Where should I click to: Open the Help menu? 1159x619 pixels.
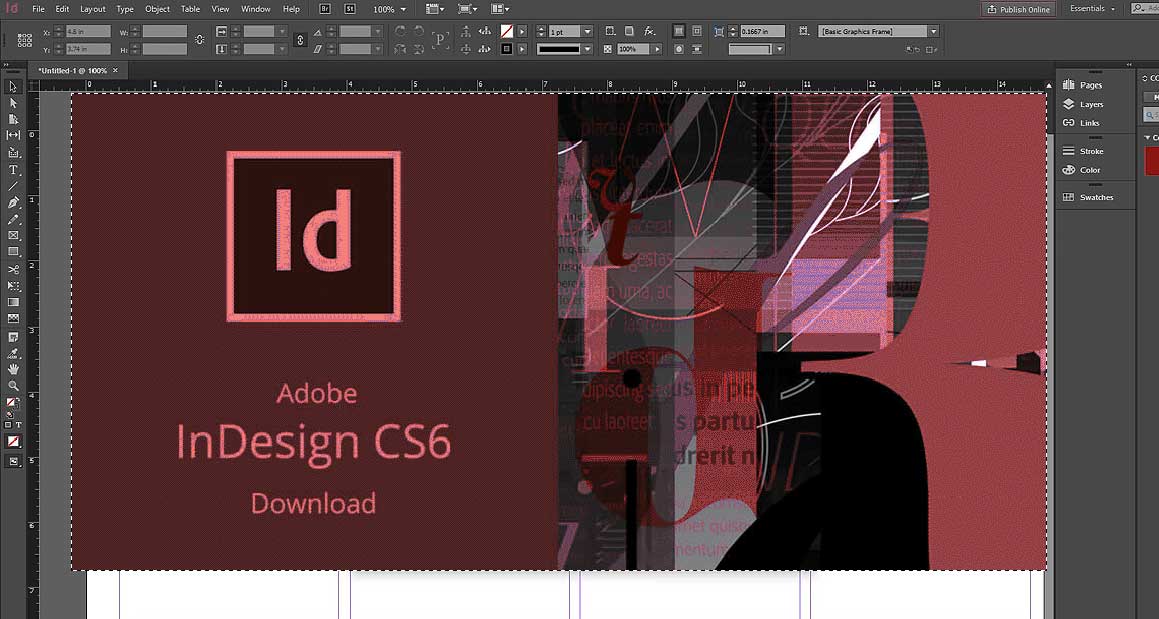pos(291,9)
